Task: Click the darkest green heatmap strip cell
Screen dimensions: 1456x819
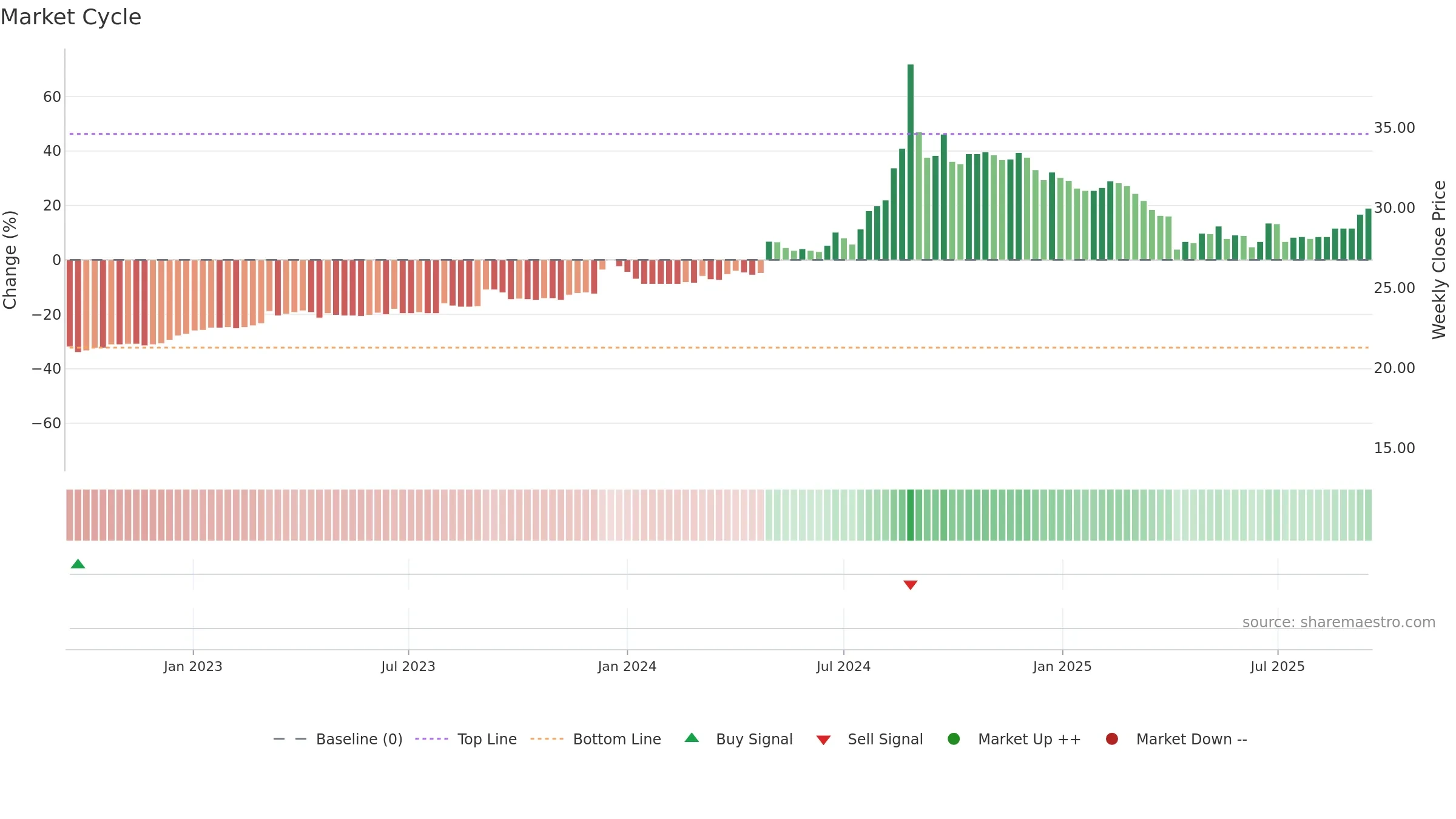Action: click(x=911, y=515)
